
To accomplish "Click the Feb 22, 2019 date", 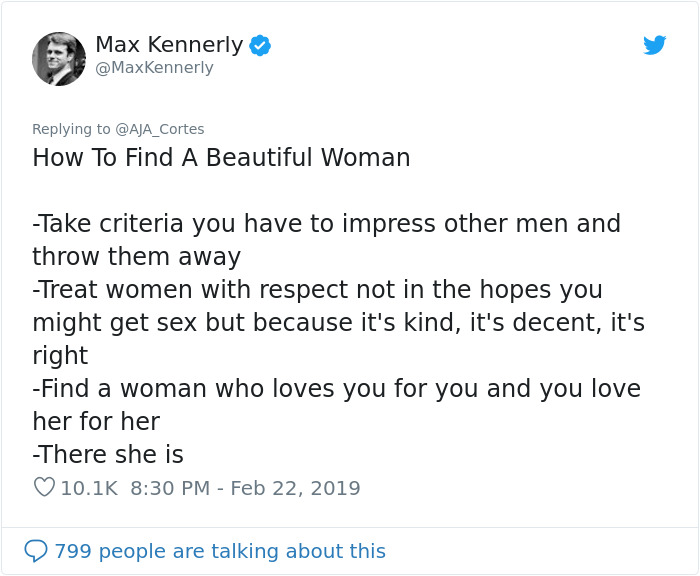I will 295,488.
